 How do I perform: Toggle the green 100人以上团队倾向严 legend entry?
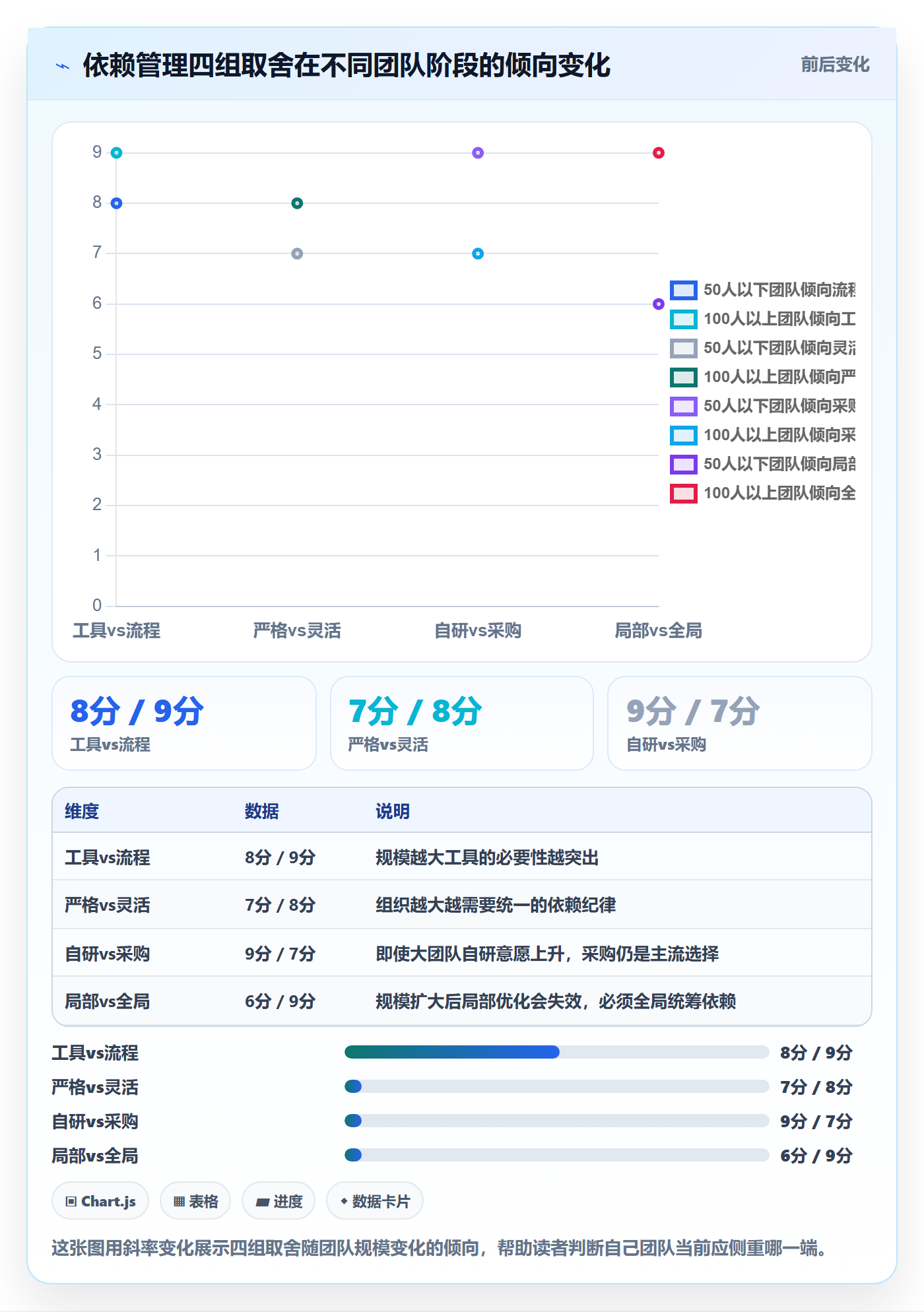(763, 377)
